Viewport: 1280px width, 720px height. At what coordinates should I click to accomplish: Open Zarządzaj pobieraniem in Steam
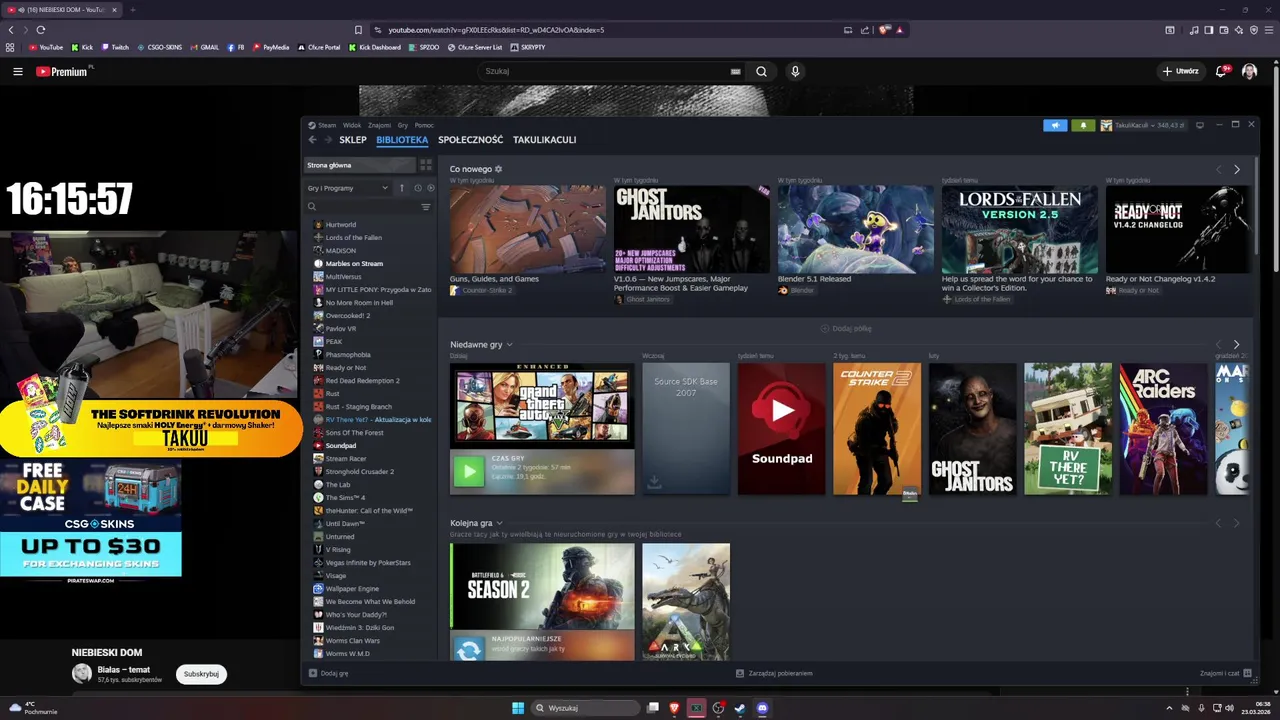tap(774, 674)
